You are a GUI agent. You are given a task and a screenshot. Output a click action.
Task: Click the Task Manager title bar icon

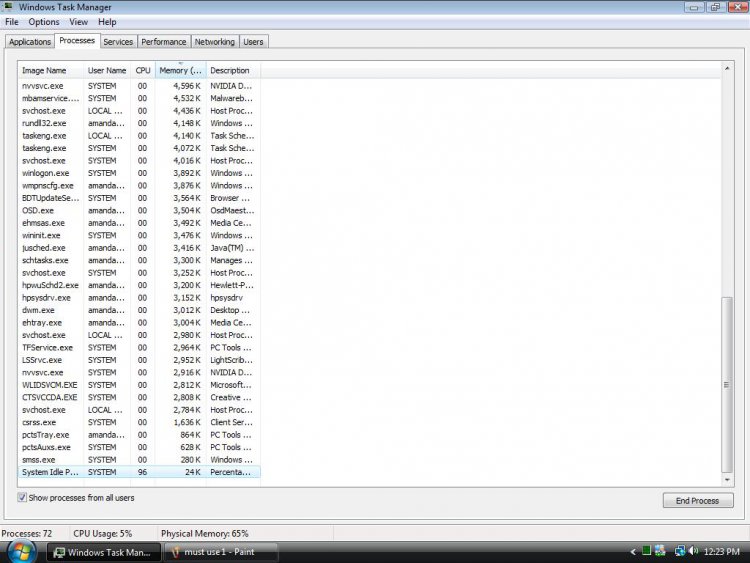(x=9, y=7)
